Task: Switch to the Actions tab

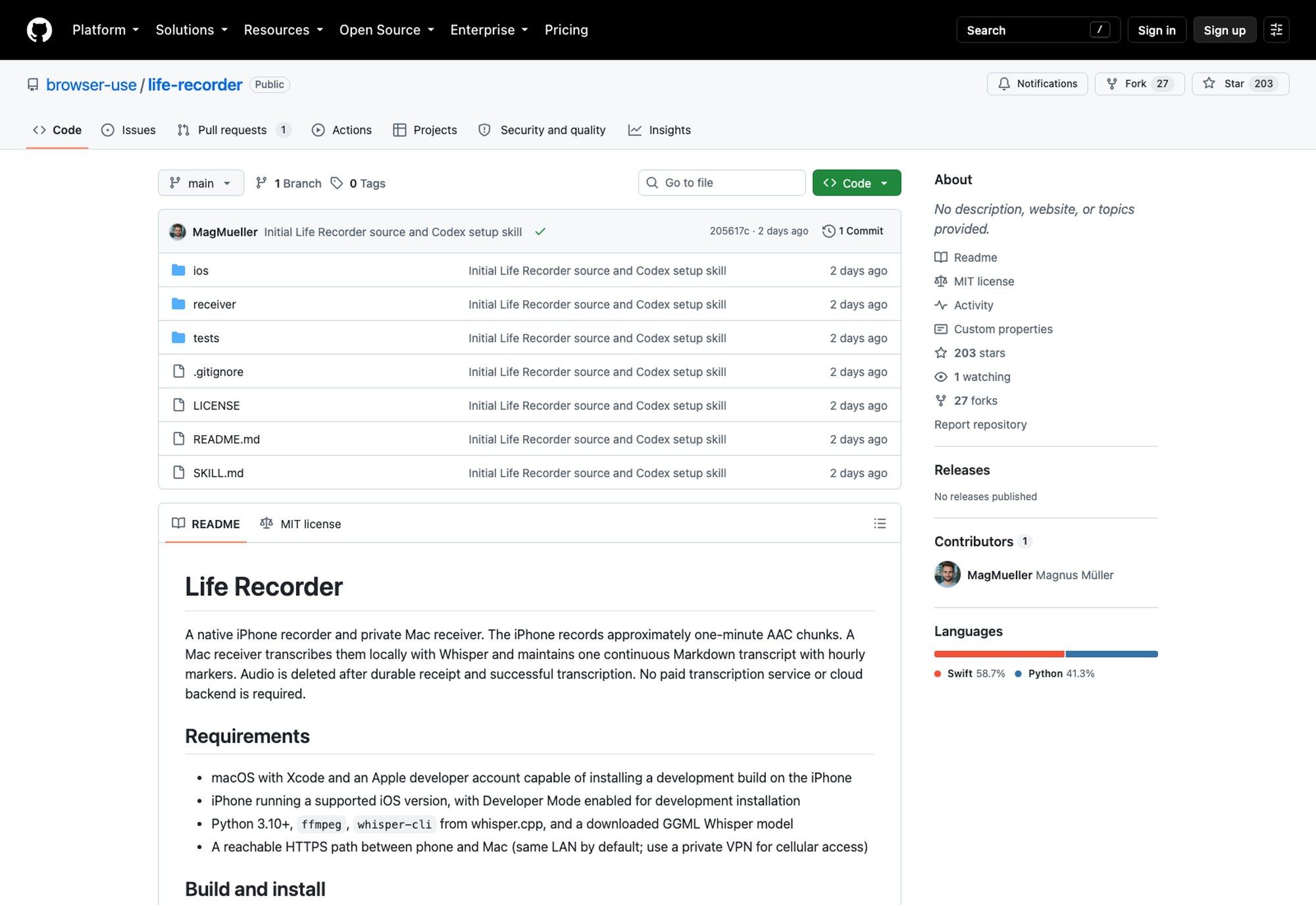Action: point(342,130)
